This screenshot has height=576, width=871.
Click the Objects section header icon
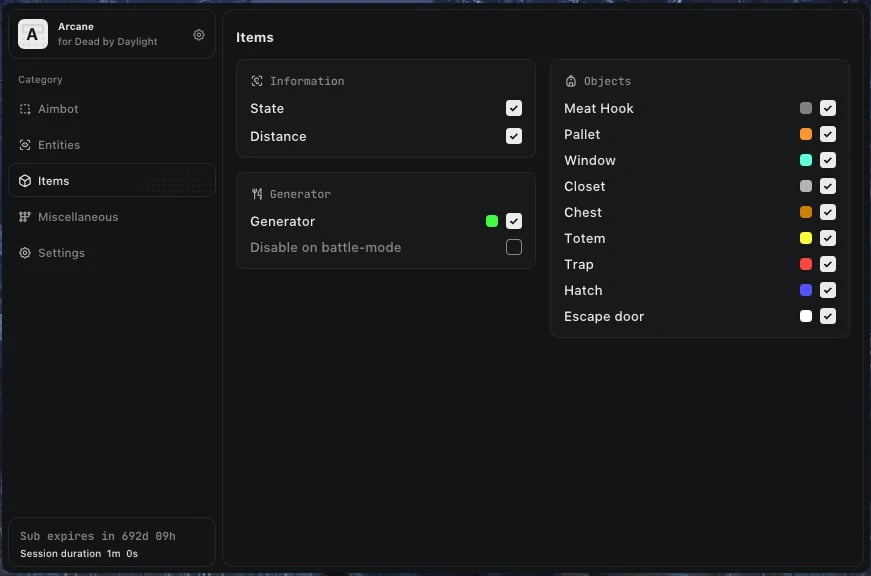[x=571, y=81]
